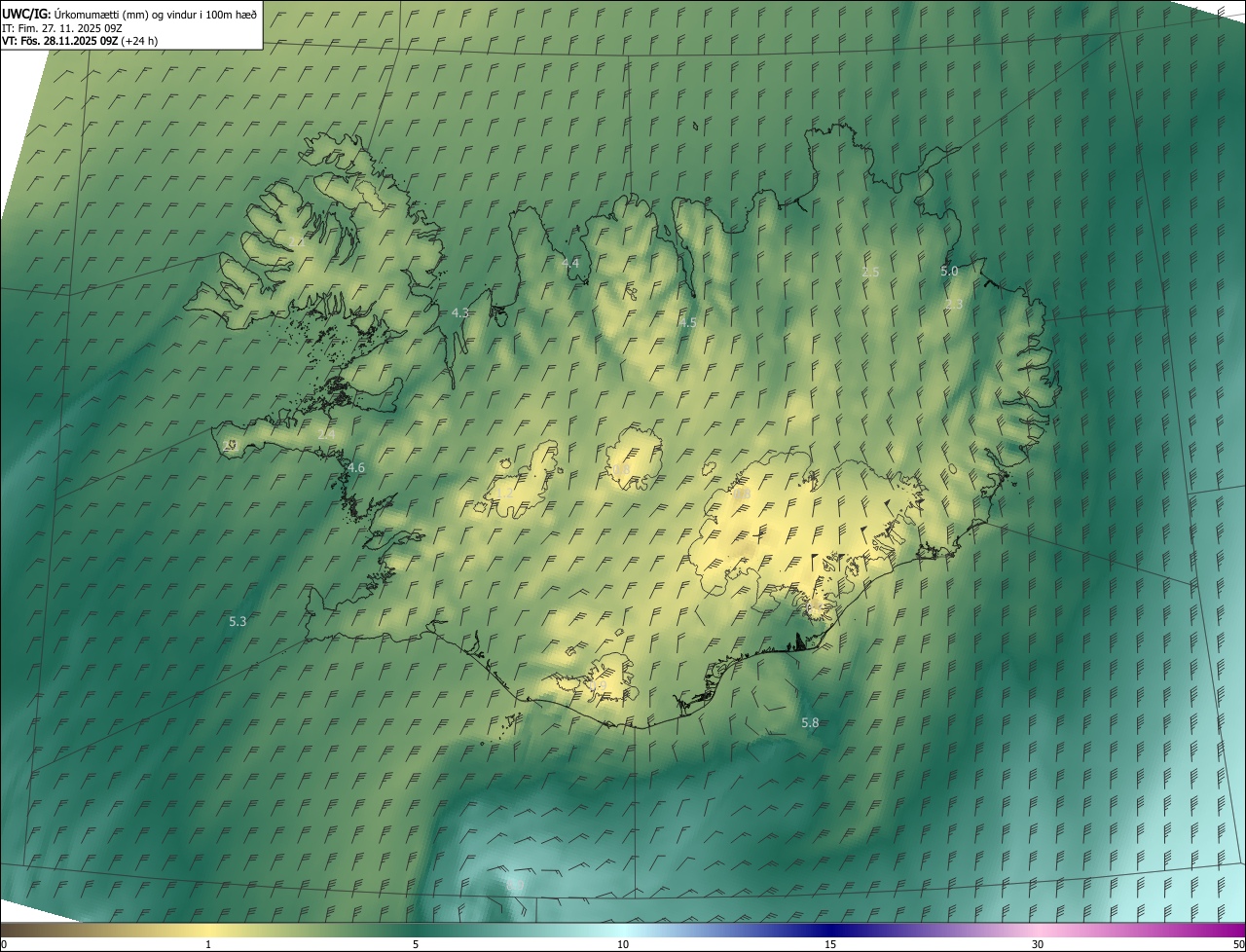The image size is (1246, 952).
Task: Click the 10 tick label on the color scale
Action: pos(623,944)
